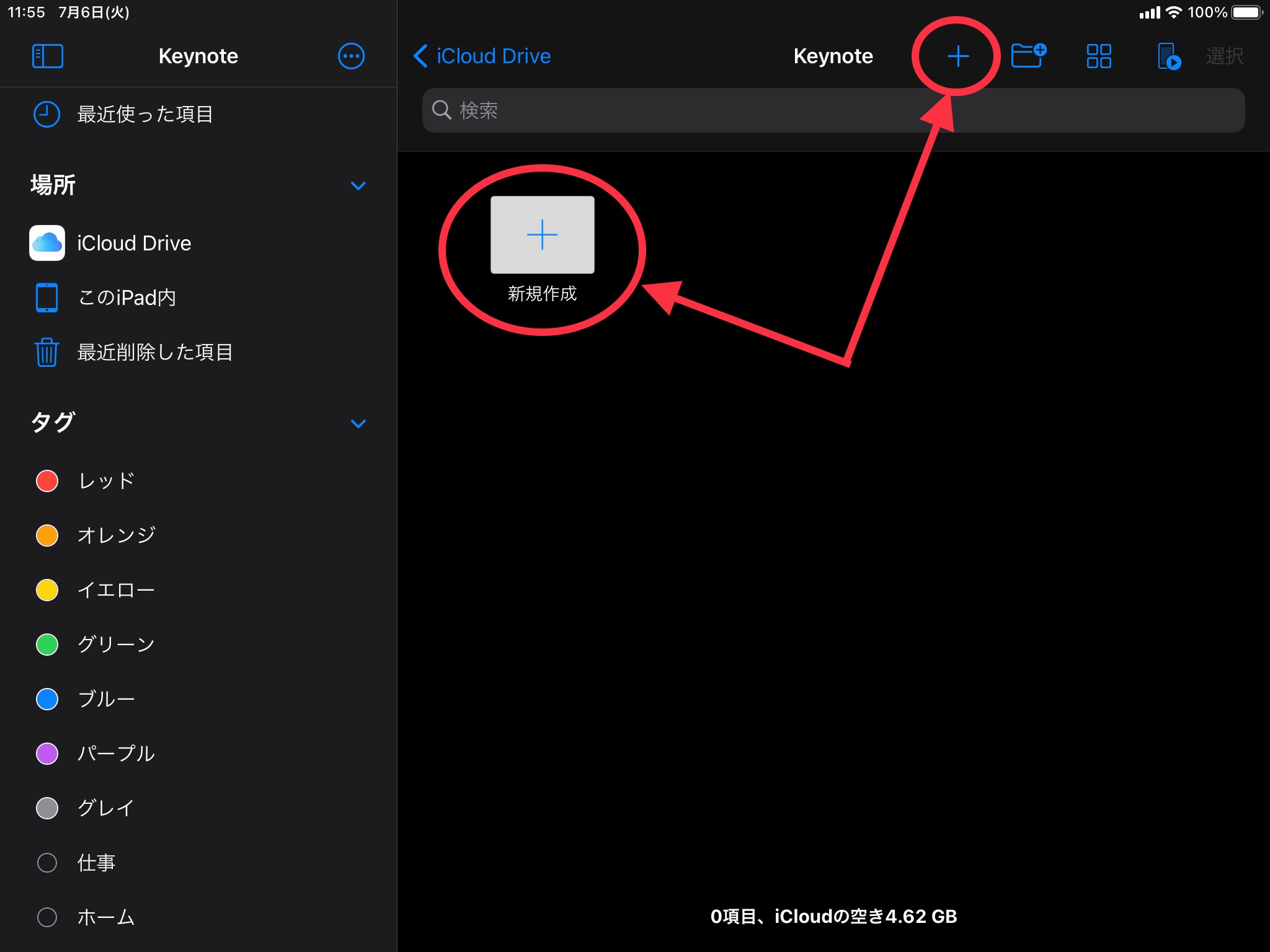Select the グリーン green tag

[x=198, y=645]
